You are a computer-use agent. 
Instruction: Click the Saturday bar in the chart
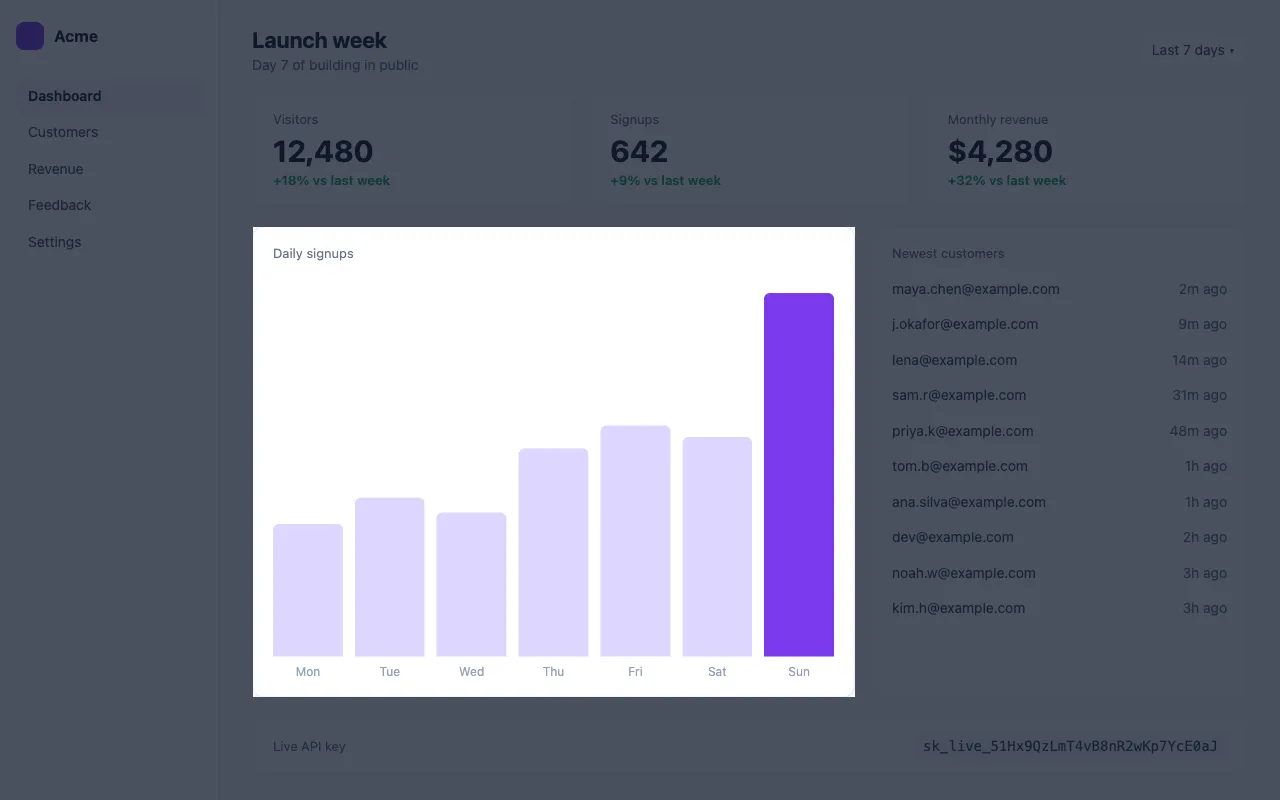click(717, 547)
